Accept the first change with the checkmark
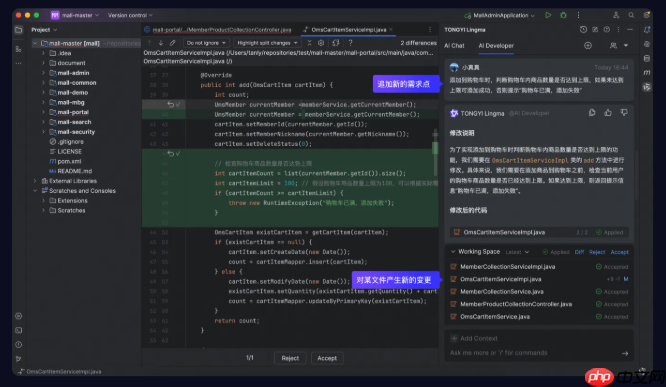Screen dimensions: 666x387 click(178, 105)
